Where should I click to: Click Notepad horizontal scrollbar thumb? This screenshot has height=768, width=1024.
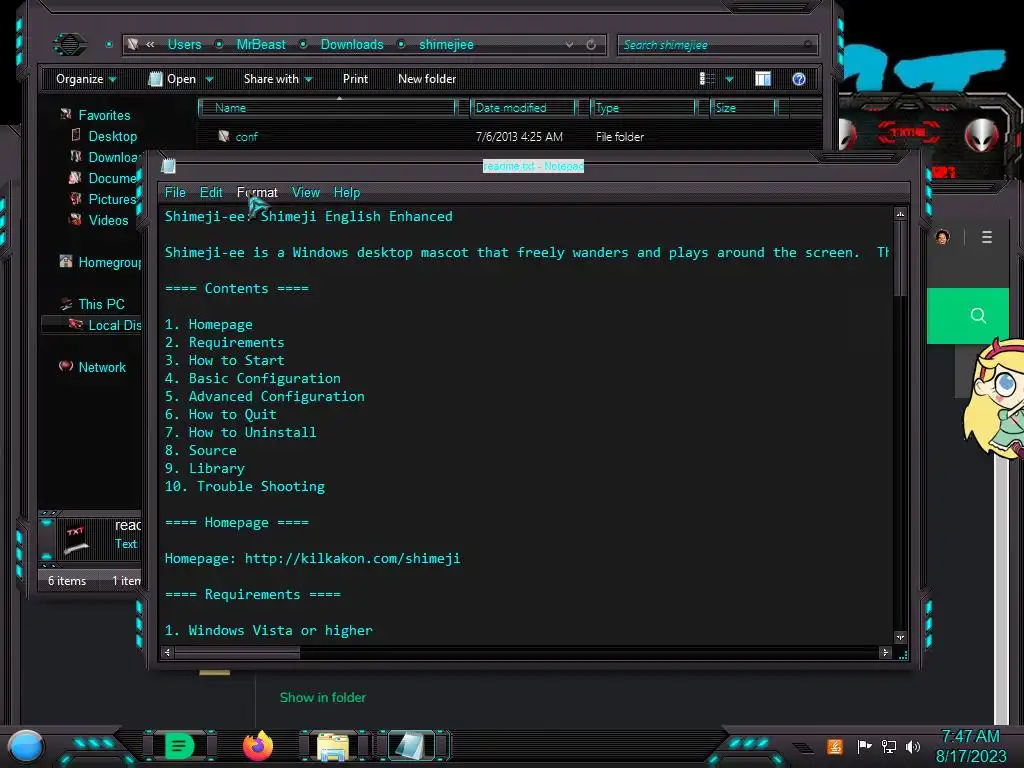click(237, 652)
